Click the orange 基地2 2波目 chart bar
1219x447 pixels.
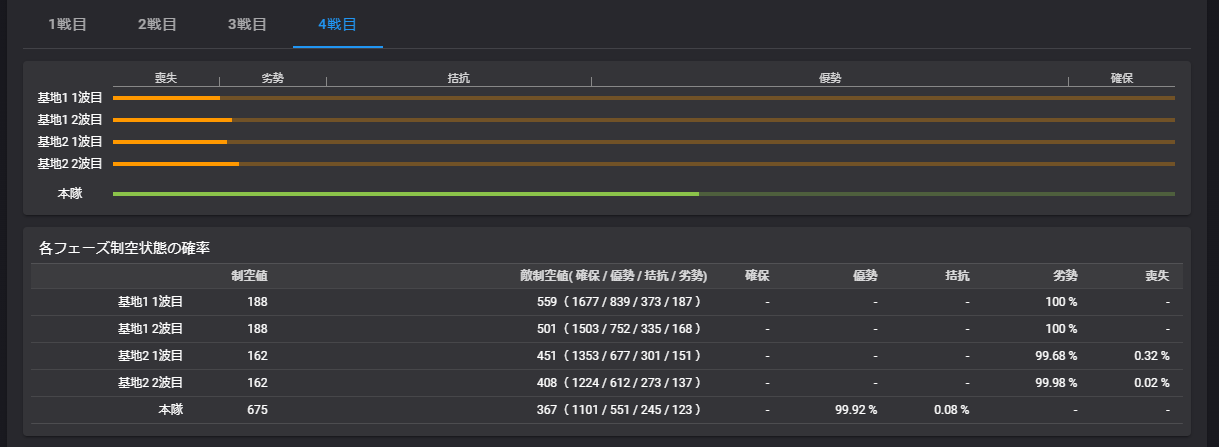[x=176, y=163]
